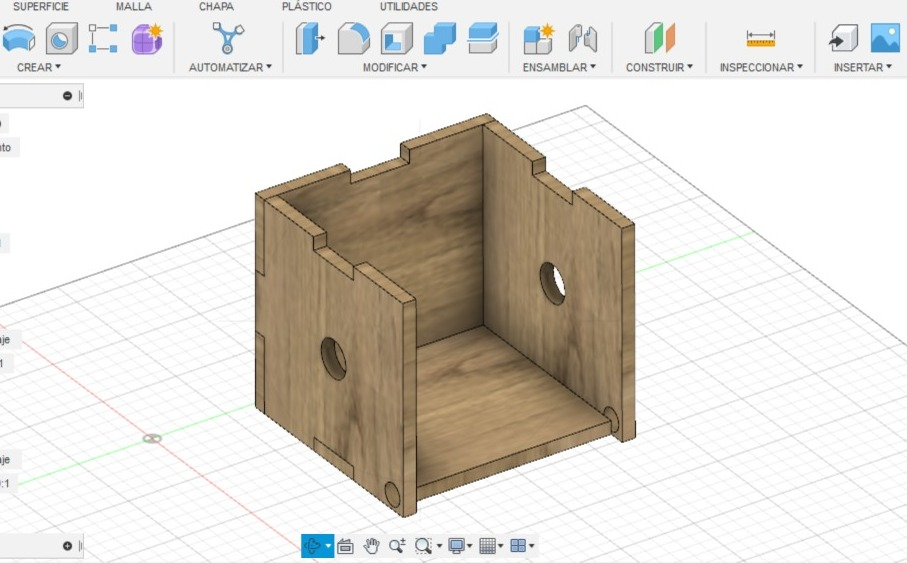
Task: Select the circular hole on the front panel
Action: (334, 359)
